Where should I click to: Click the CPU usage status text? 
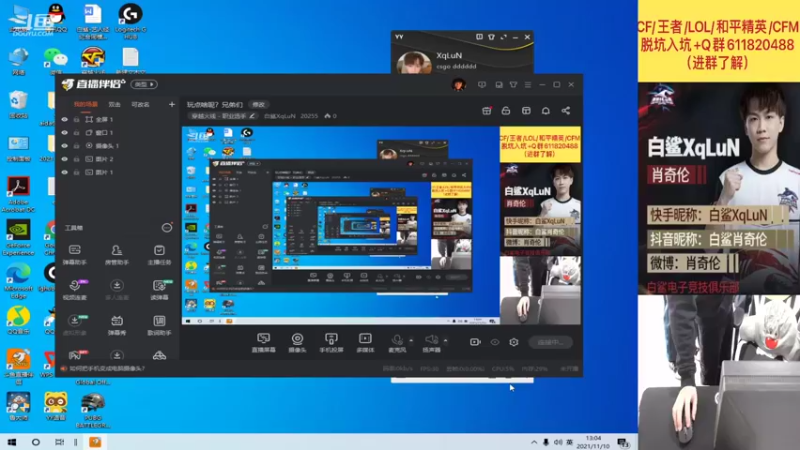pos(503,368)
